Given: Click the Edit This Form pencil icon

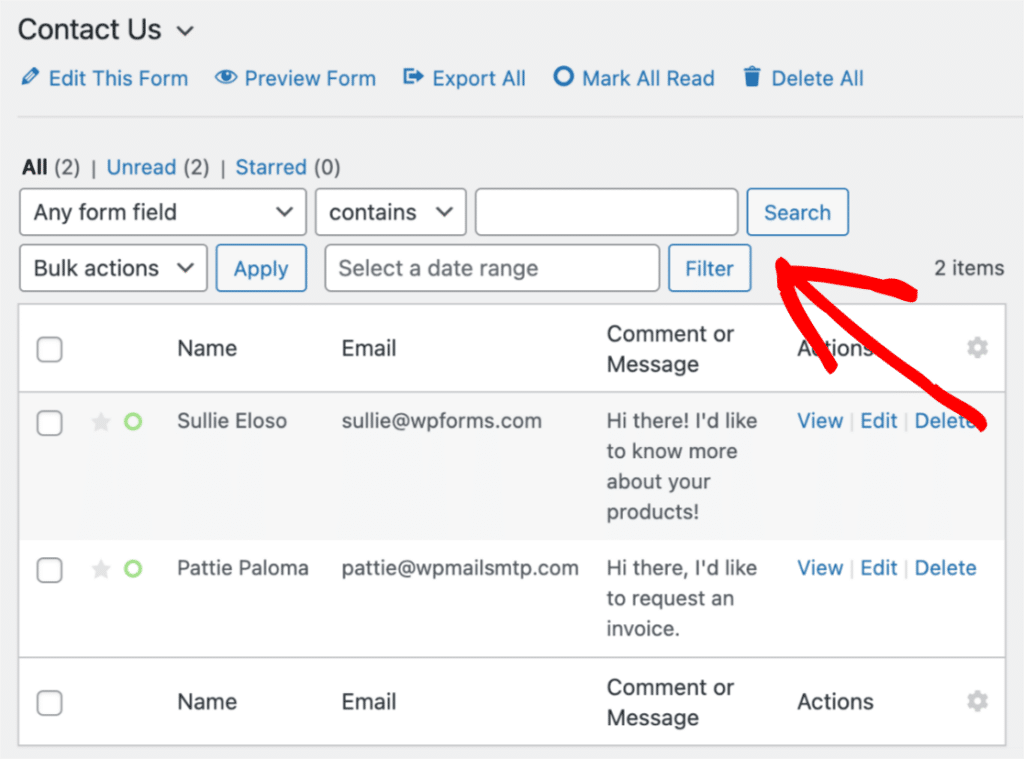Looking at the screenshot, I should click(31, 78).
